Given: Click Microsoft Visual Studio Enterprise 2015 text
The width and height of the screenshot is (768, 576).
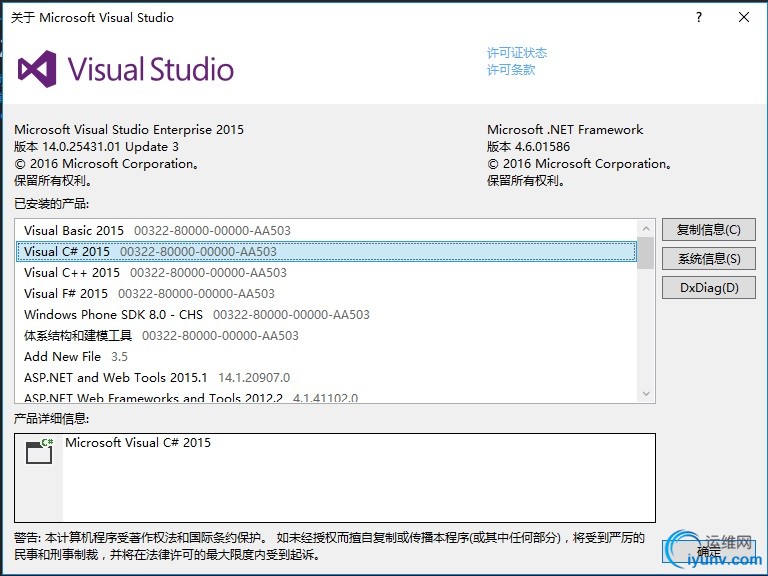Looking at the screenshot, I should pos(129,129).
